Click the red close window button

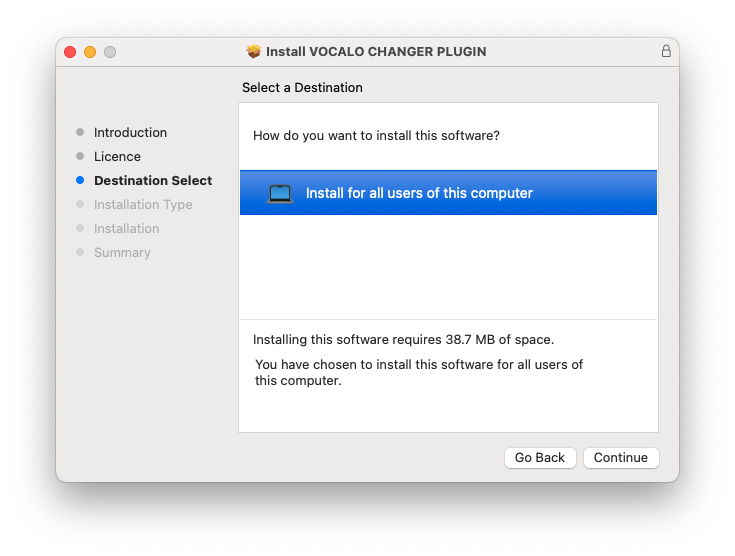click(70, 51)
